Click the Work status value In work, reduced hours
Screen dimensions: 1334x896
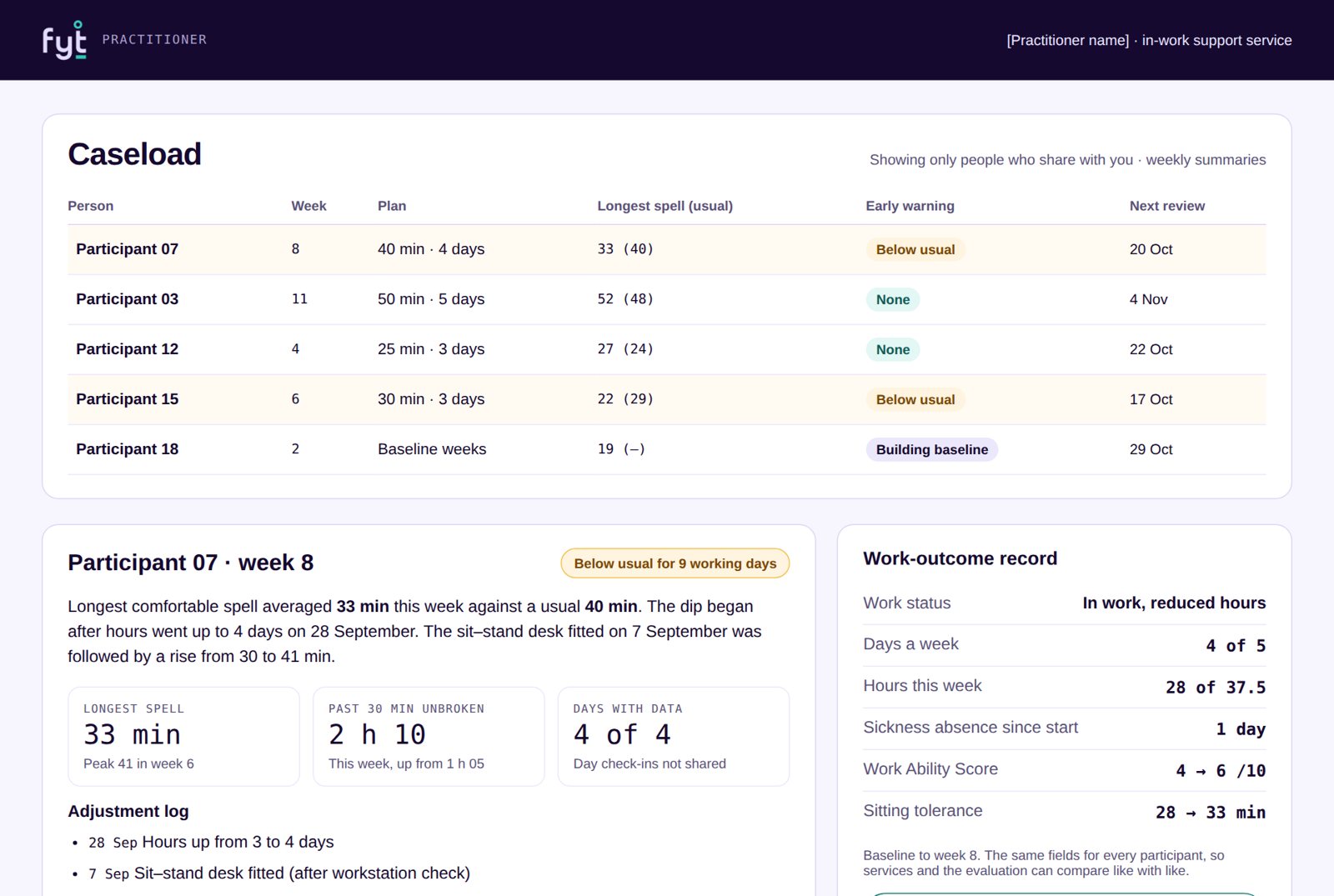click(1174, 603)
